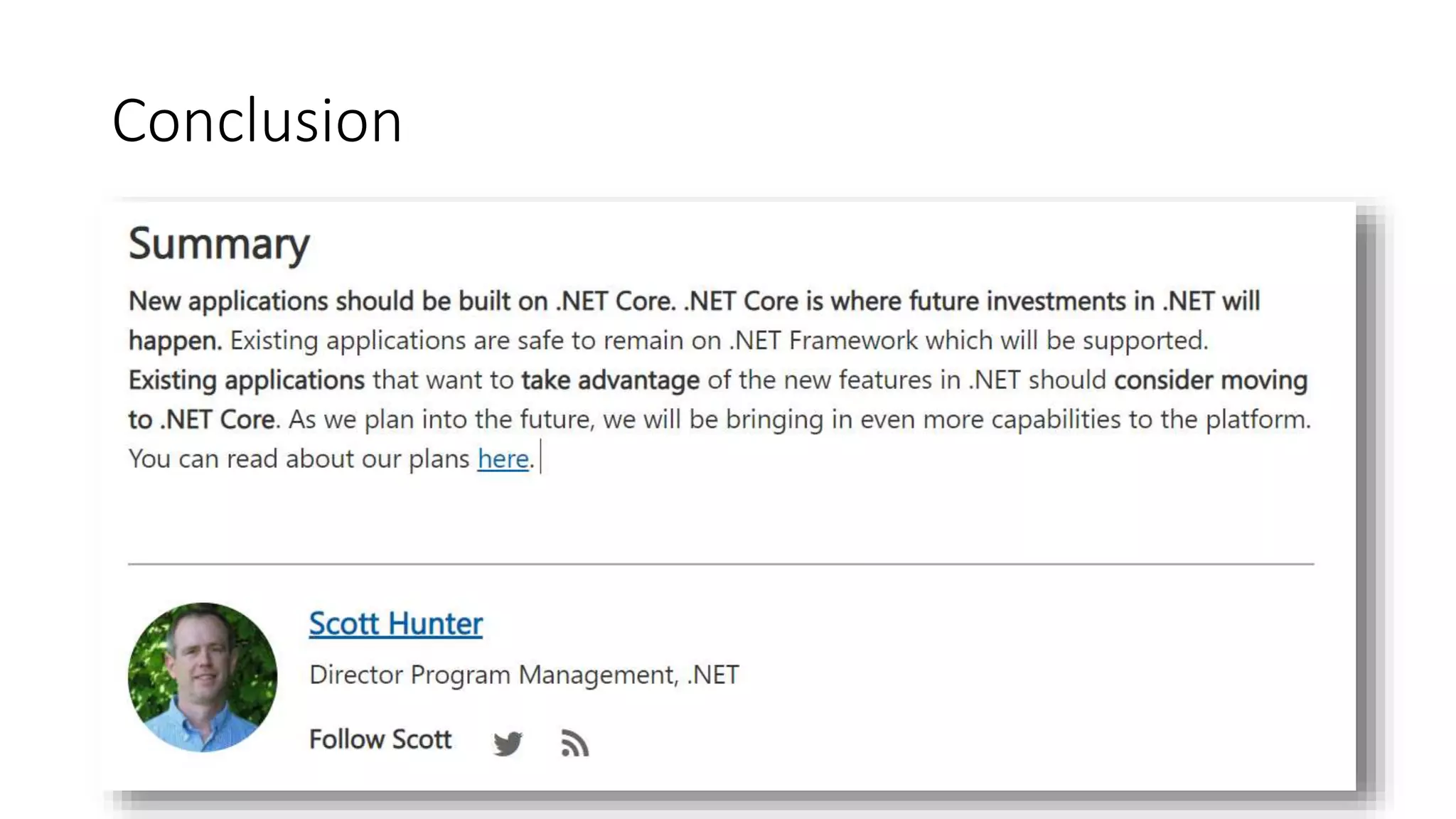Follow the "here" plans link

coord(503,459)
